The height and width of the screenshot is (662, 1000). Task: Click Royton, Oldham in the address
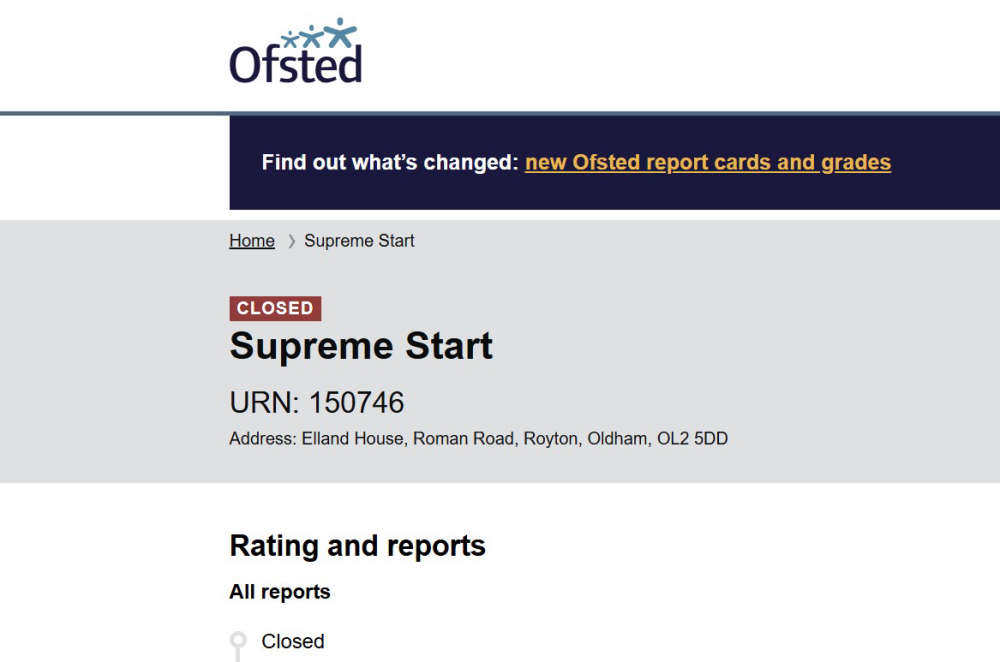(585, 439)
